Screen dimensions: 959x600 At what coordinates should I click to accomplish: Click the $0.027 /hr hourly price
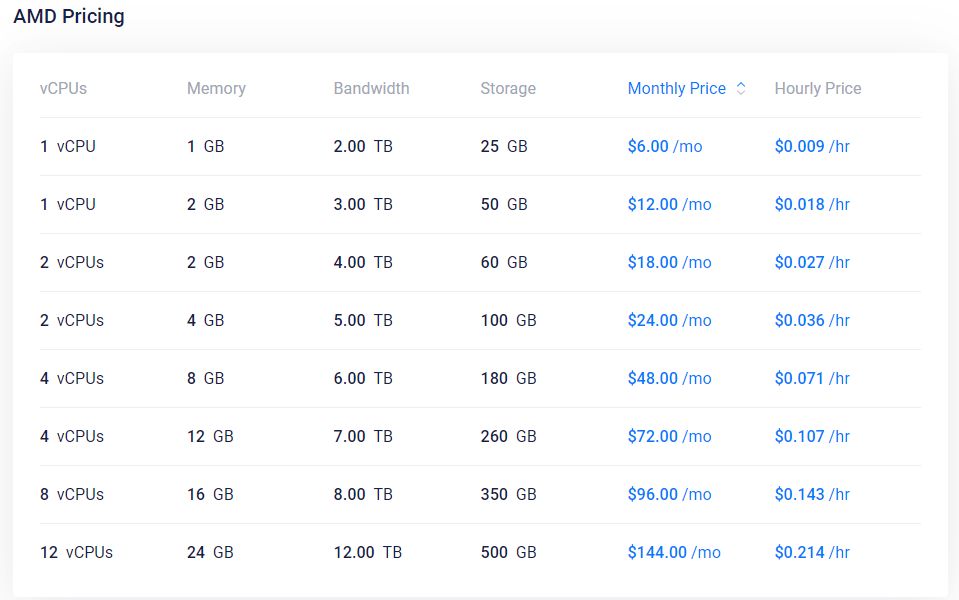tap(812, 262)
